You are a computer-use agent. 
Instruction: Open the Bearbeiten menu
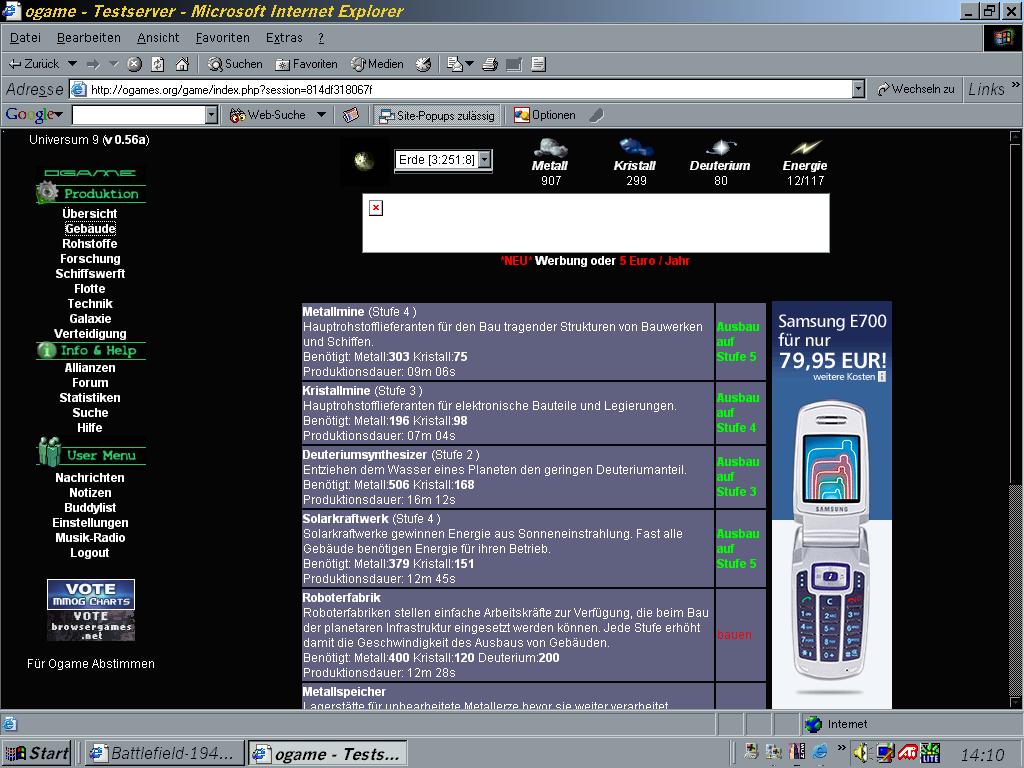click(89, 38)
